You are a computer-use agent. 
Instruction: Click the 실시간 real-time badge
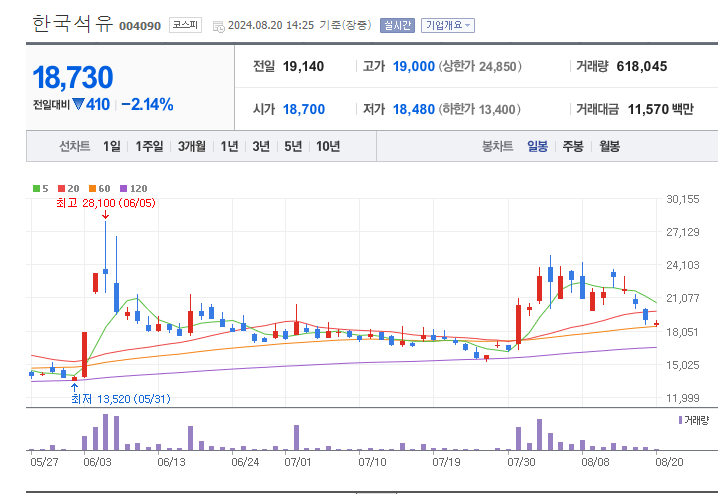397,25
